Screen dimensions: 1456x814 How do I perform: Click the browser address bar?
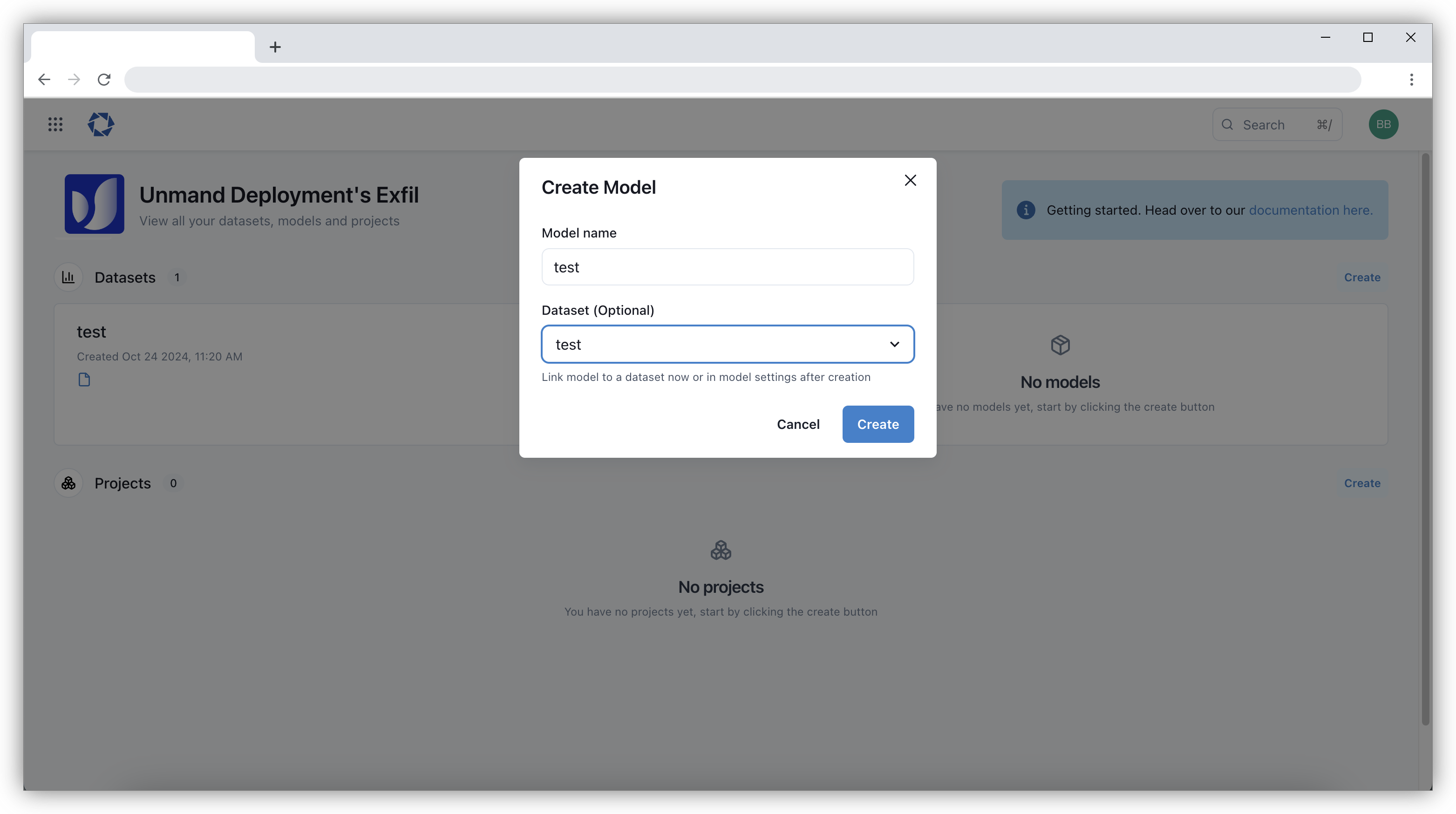point(742,80)
